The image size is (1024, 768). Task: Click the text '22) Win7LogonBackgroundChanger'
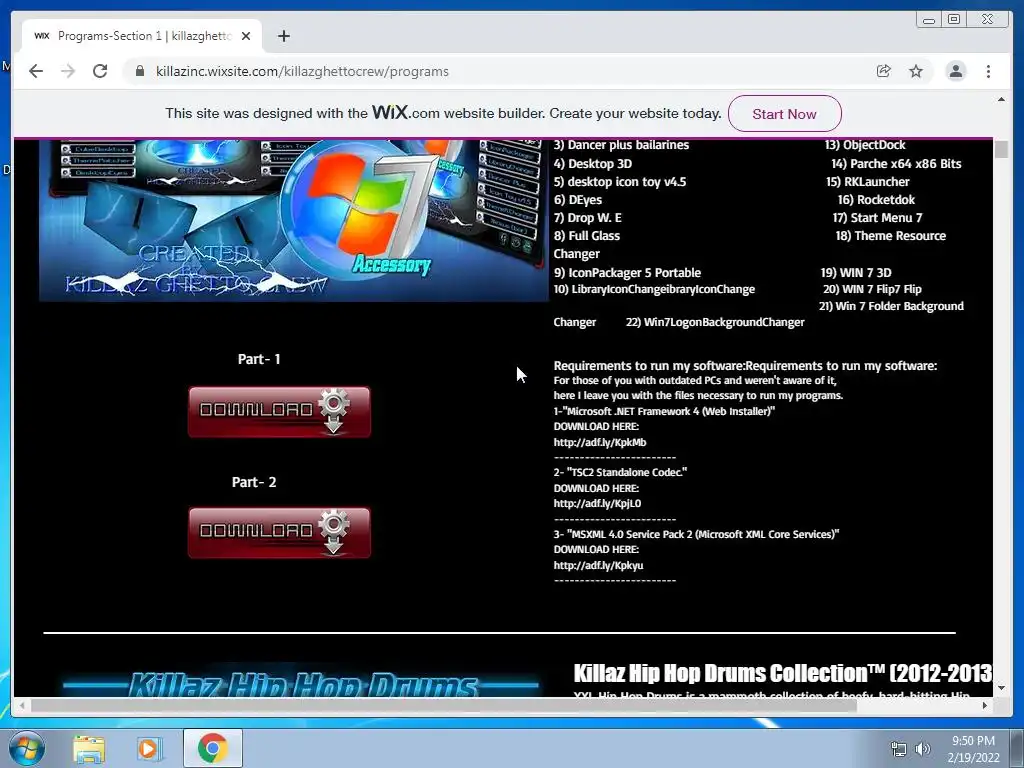[715, 322]
